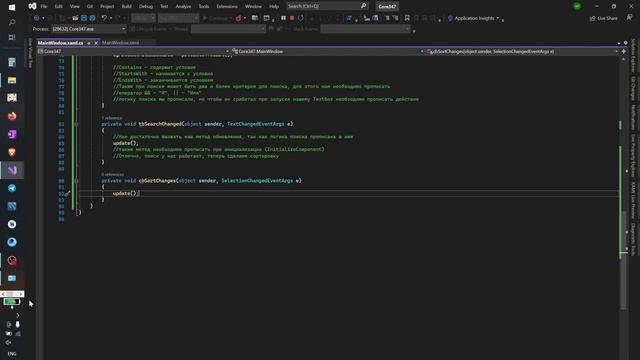Click the navigate backward toolbar icon
Image resolution: width=640 pixels, height=360 pixels.
(x=37, y=18)
